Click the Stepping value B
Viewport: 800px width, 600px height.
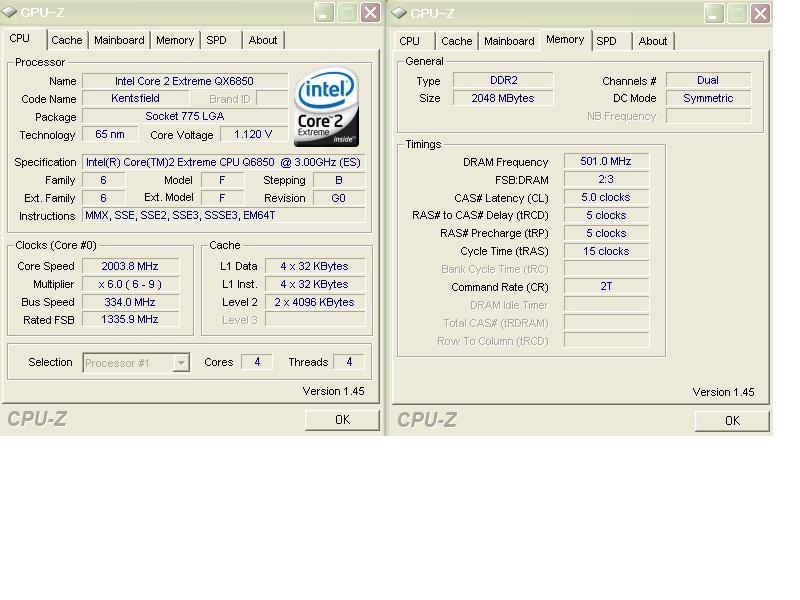coord(339,180)
